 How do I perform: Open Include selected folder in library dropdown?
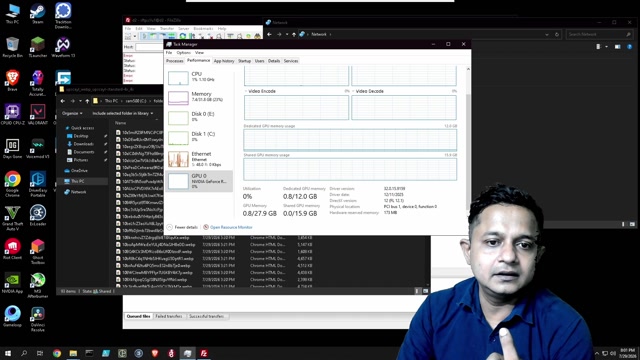(123, 113)
